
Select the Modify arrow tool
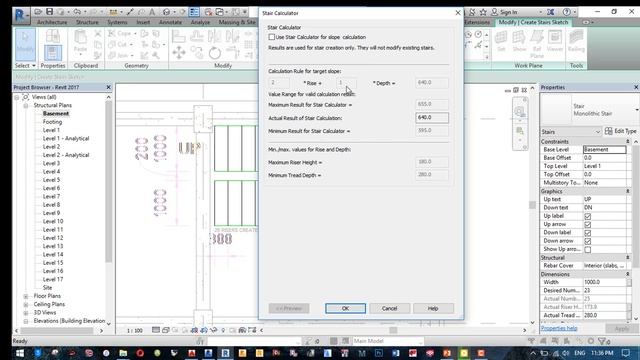(25, 44)
